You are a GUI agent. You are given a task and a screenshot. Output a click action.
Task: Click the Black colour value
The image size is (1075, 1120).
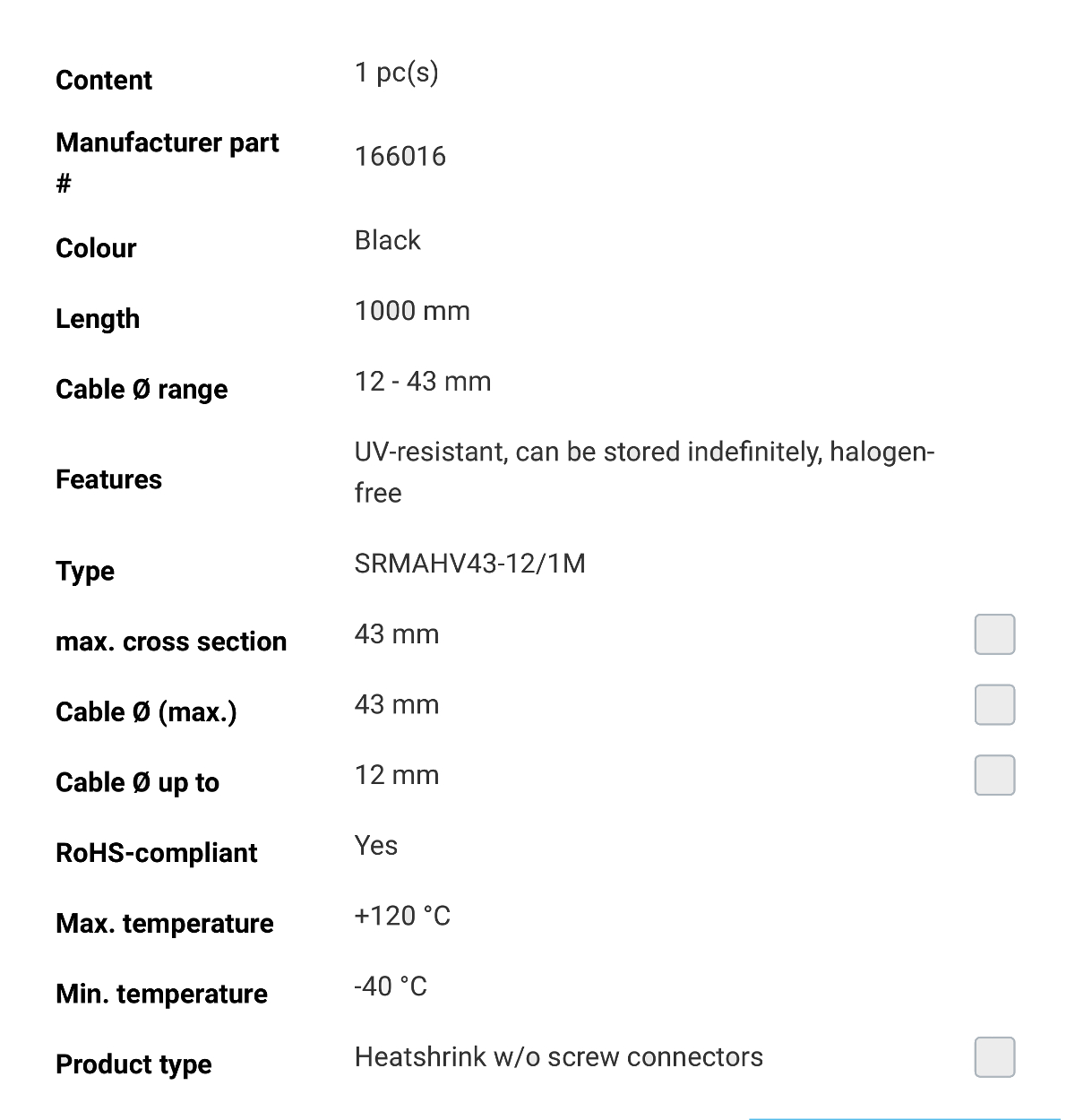(x=388, y=240)
